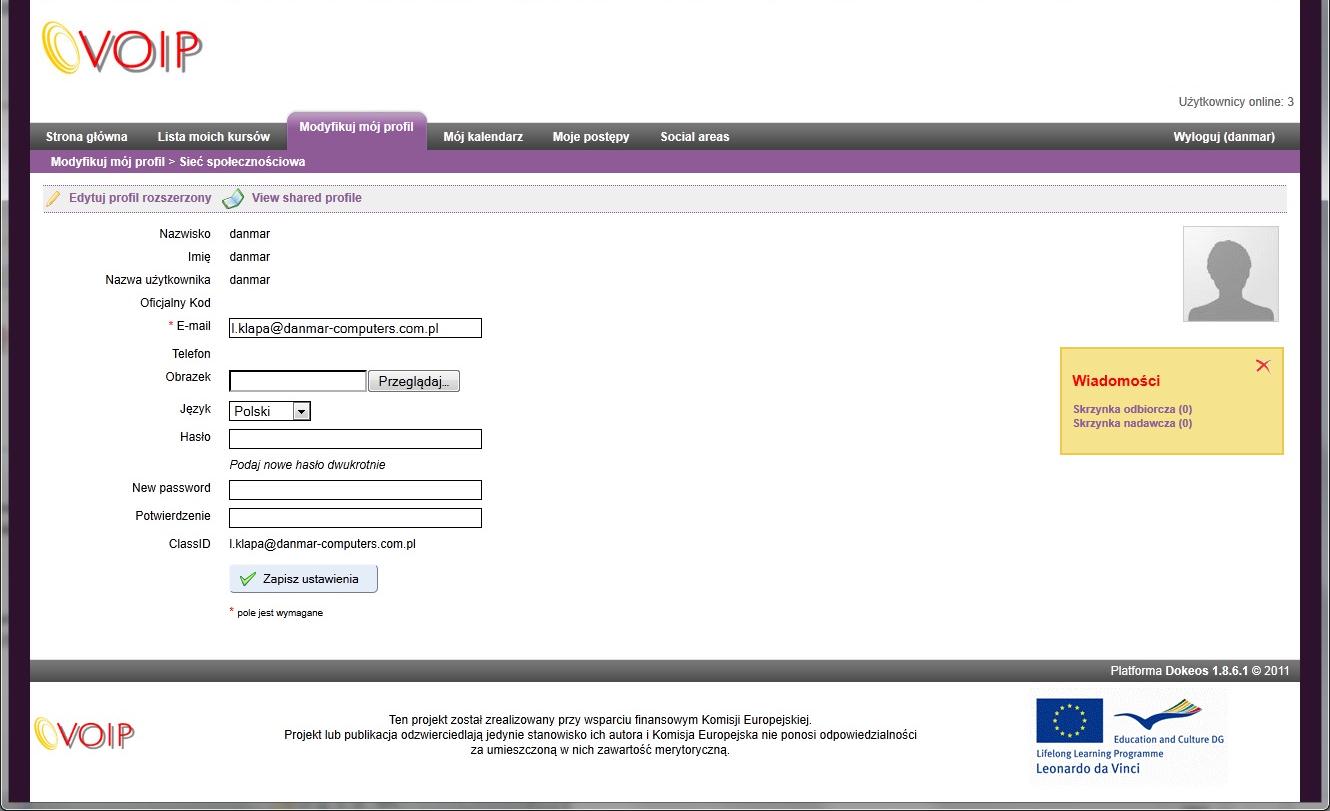Click Zapisz ustawienia save button
This screenshot has height=811, width=1330.
(304, 579)
